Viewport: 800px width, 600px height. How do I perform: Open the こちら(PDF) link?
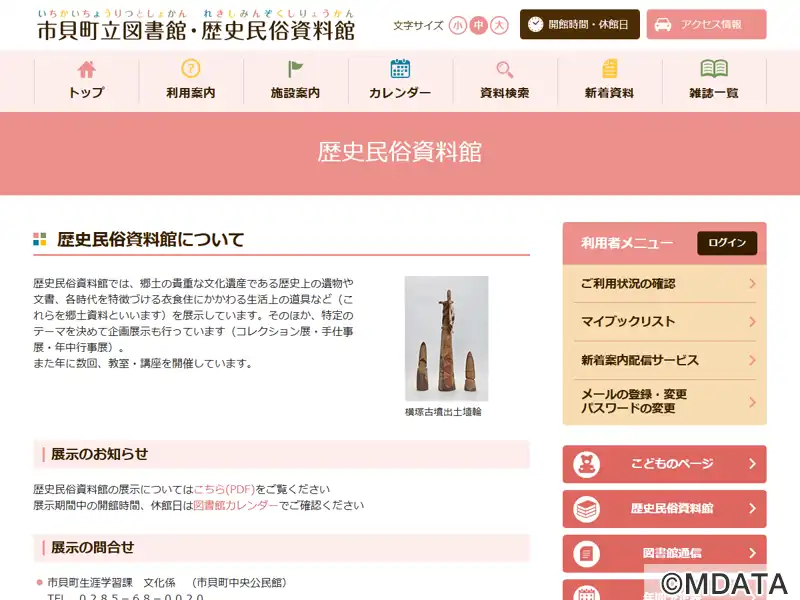pos(224,489)
